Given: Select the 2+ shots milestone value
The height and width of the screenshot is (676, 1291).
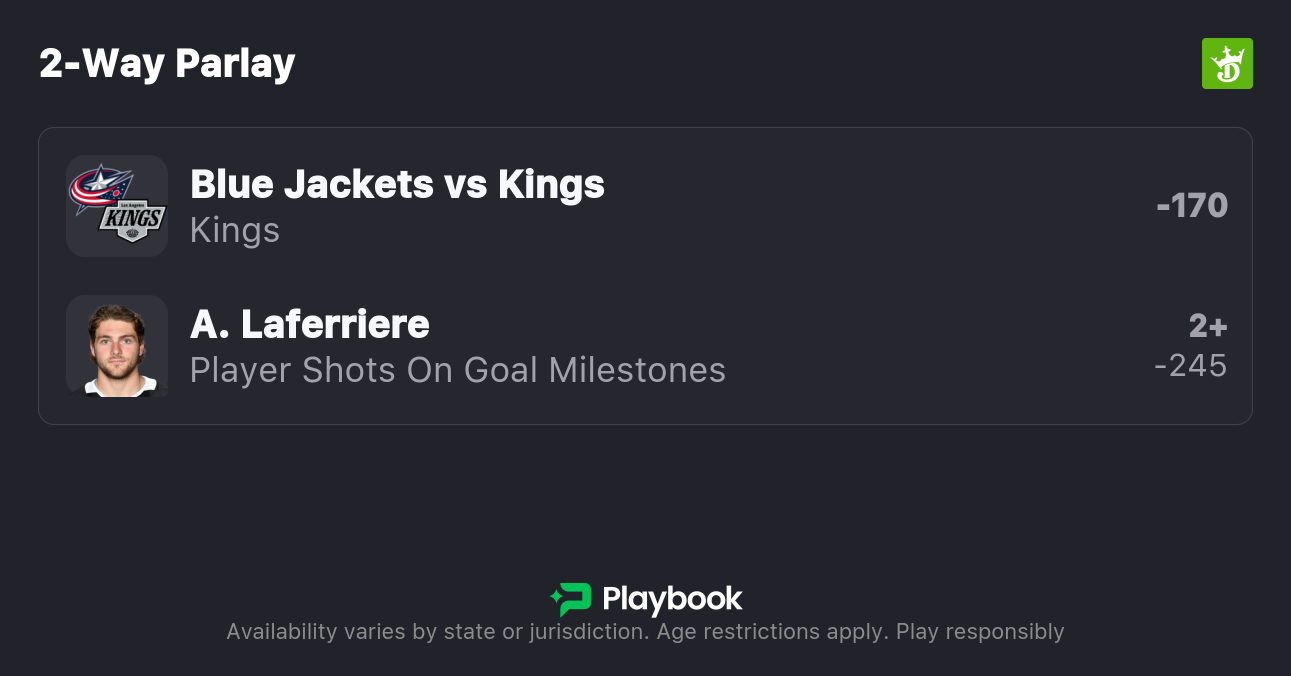Looking at the screenshot, I should pyautogui.click(x=1208, y=326).
